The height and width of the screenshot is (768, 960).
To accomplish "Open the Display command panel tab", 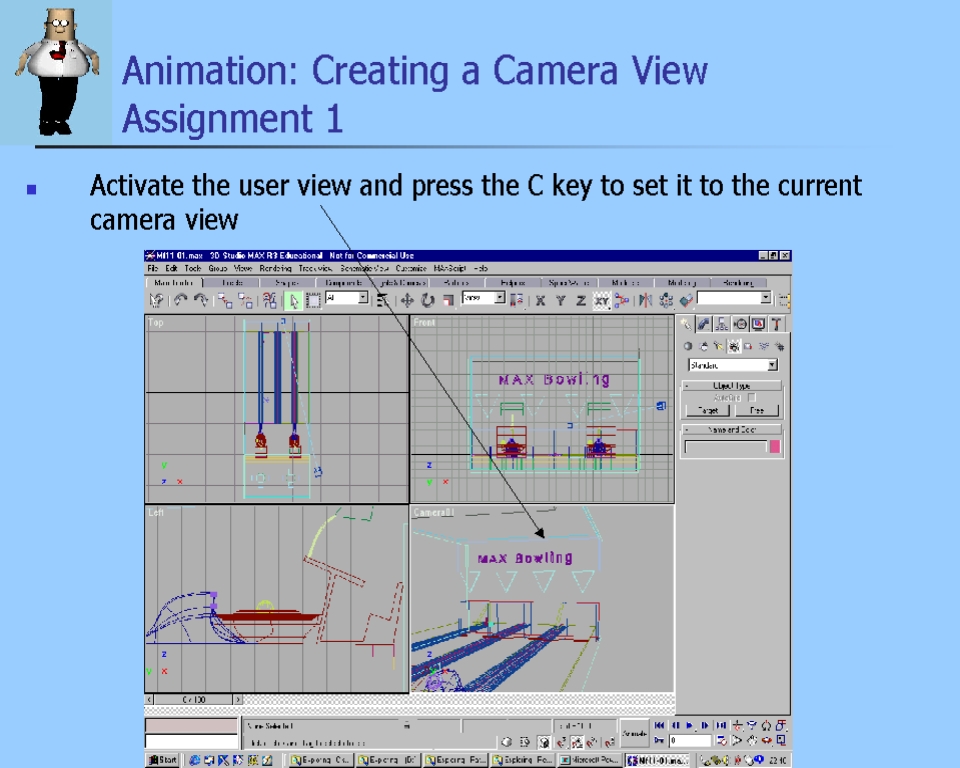I will (758, 324).
